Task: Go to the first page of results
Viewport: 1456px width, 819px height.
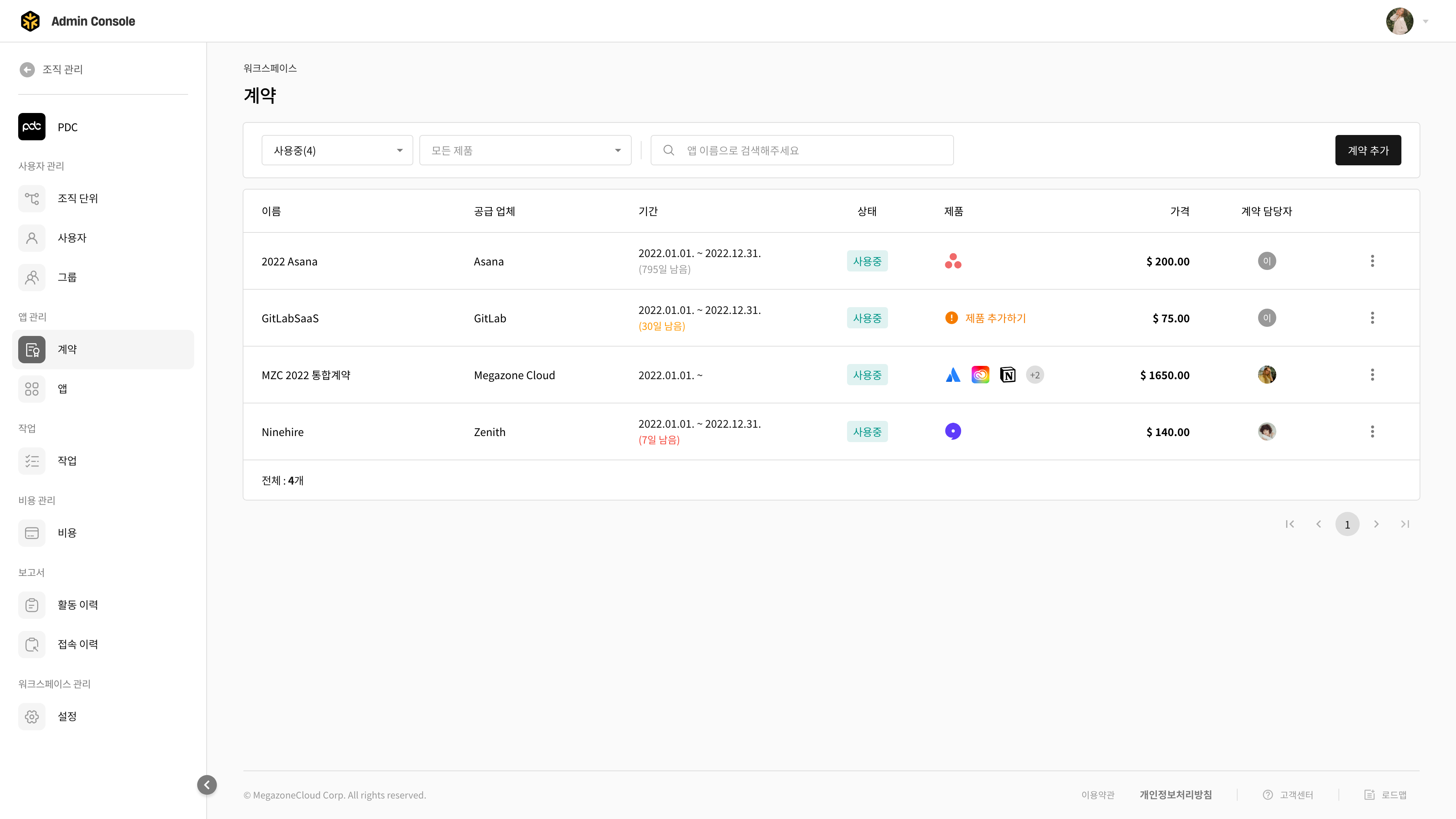Action: pos(1290,524)
